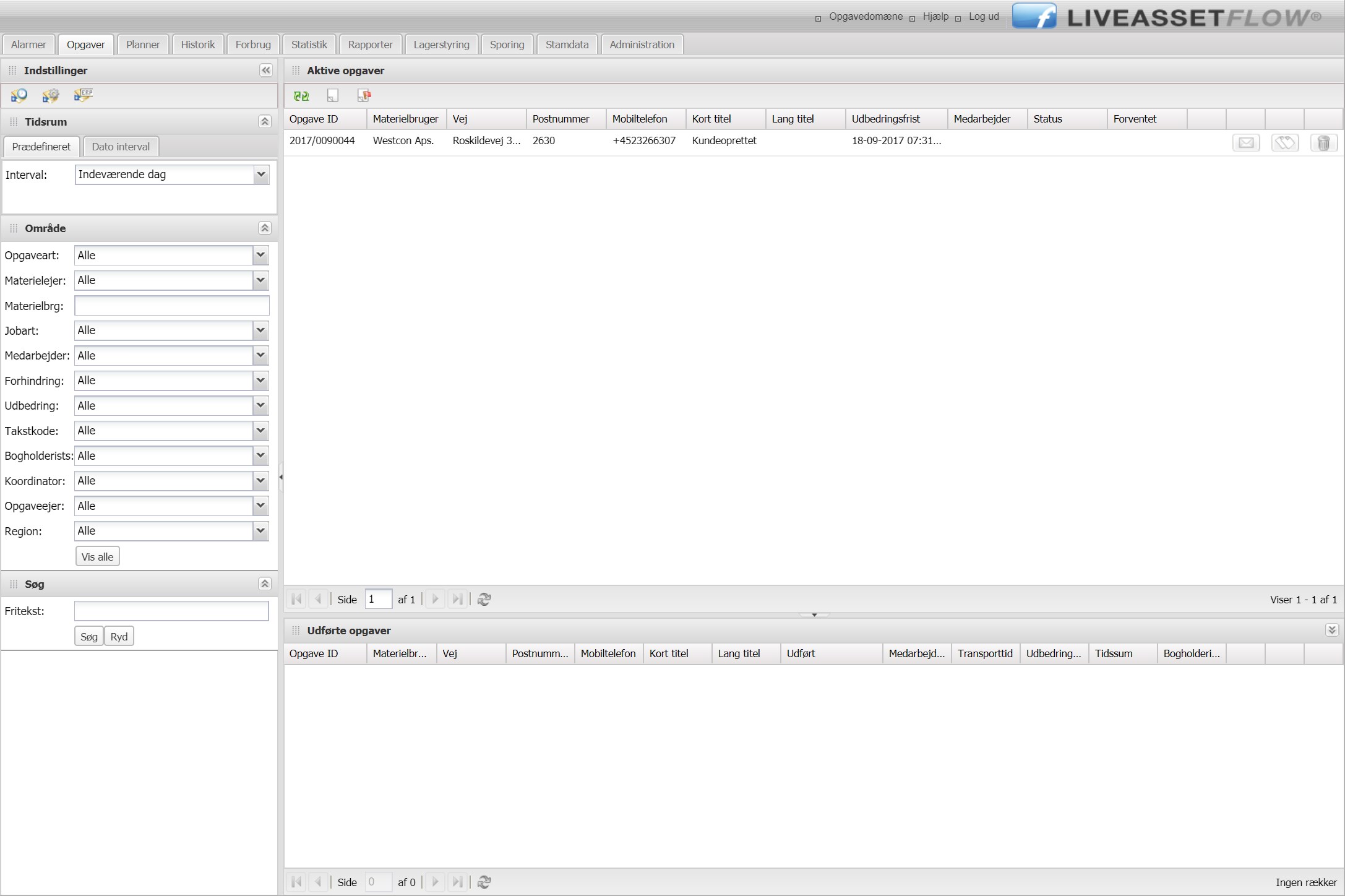1345x896 pixels.
Task: Click the red flag document toolbar icon
Action: click(x=364, y=96)
